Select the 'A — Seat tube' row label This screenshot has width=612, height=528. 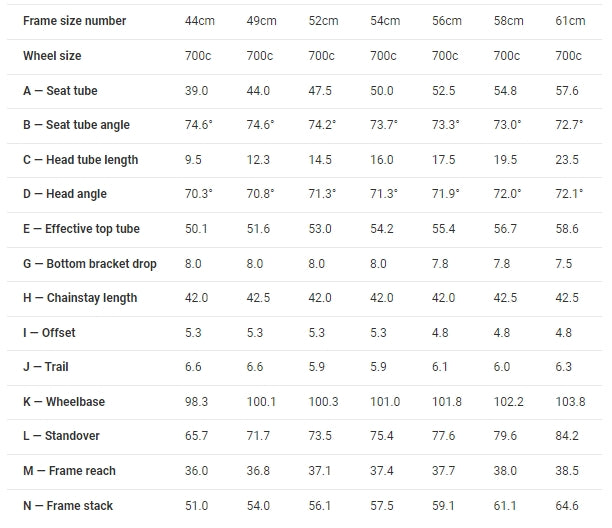coord(60,91)
